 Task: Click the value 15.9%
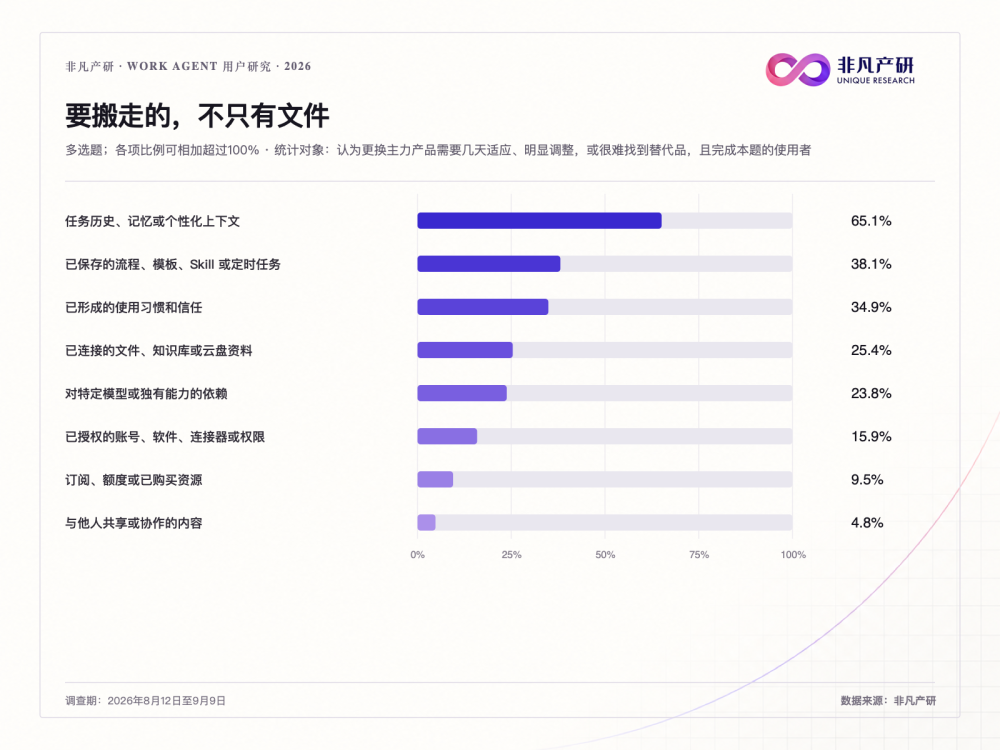coord(871,437)
